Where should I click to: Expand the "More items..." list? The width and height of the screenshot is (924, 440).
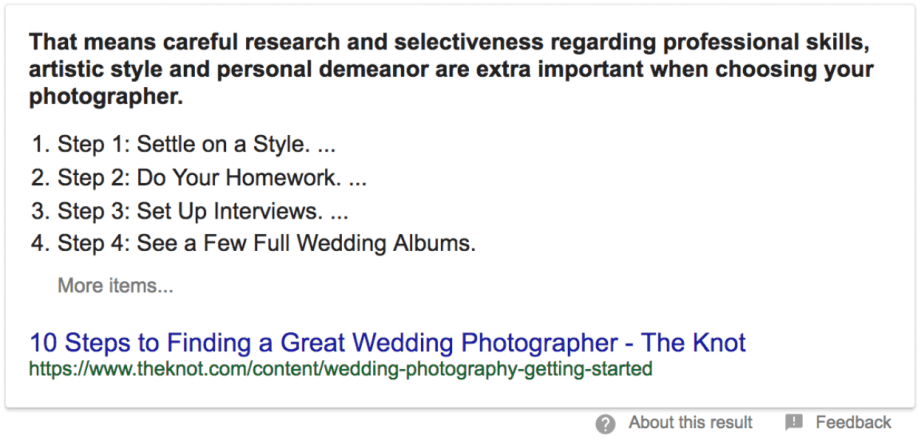point(116,286)
